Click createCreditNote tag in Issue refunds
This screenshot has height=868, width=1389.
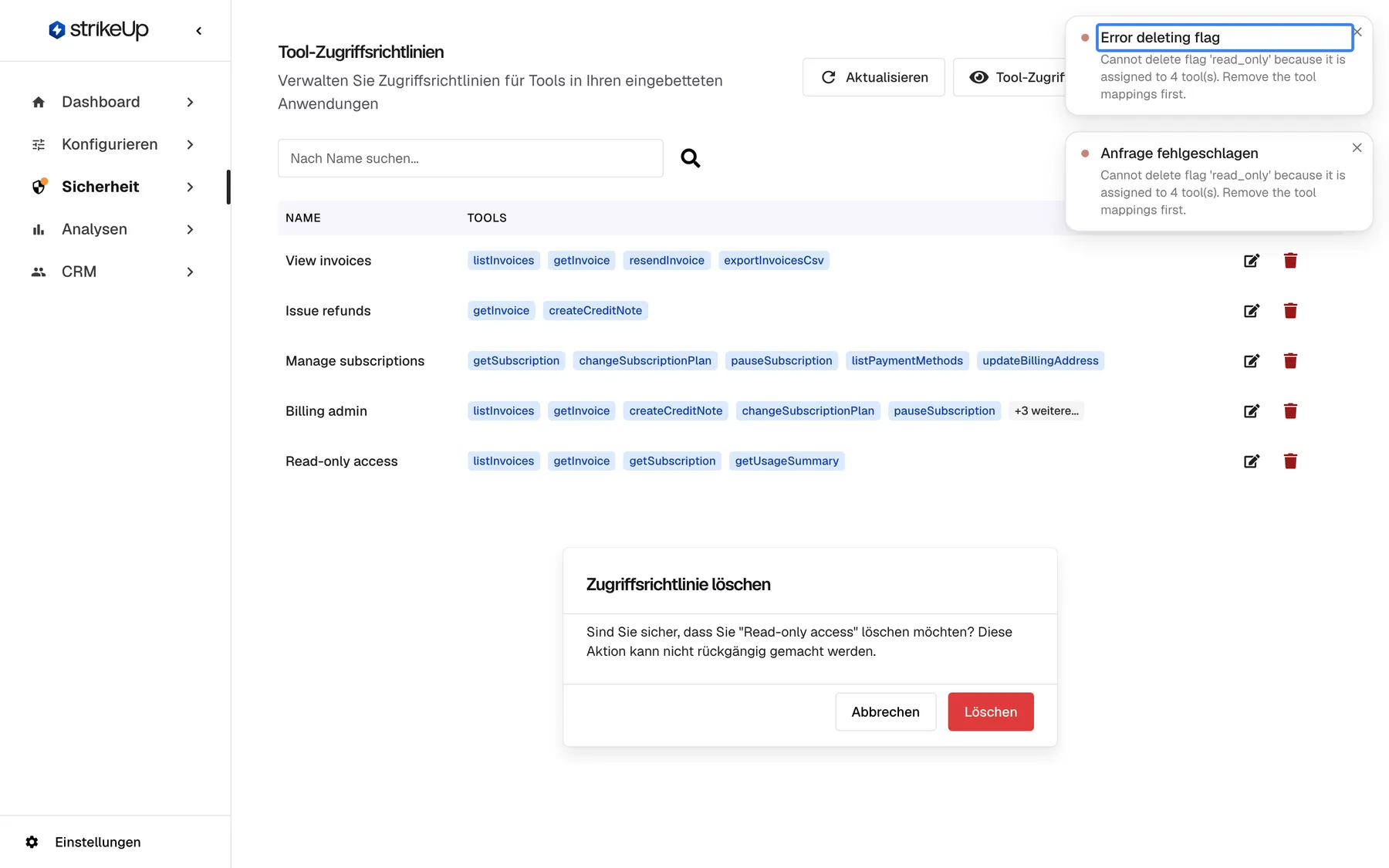[x=596, y=311]
